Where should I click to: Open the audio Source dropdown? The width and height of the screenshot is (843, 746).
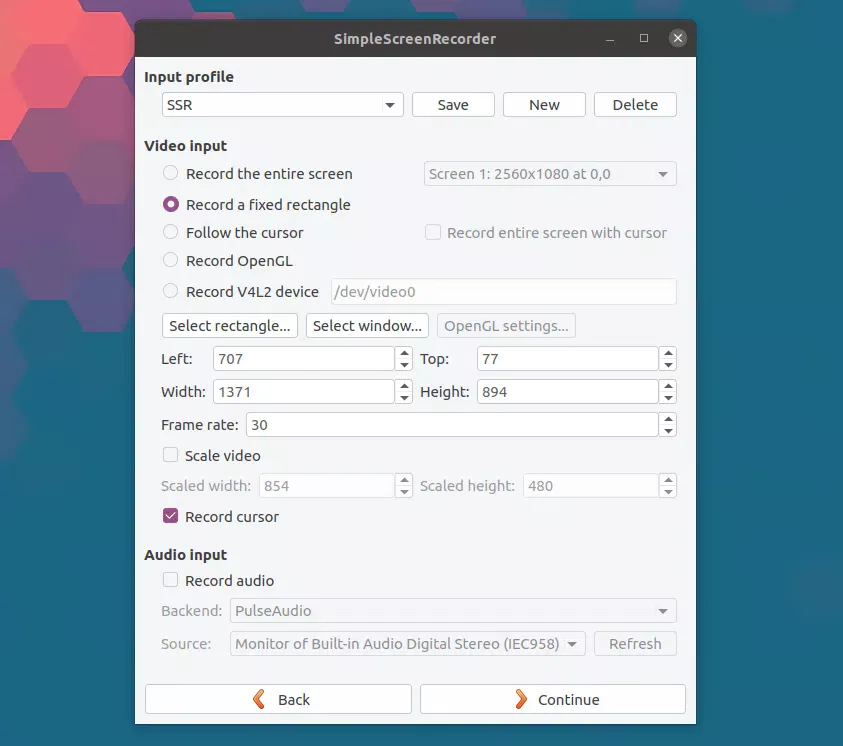click(x=408, y=643)
